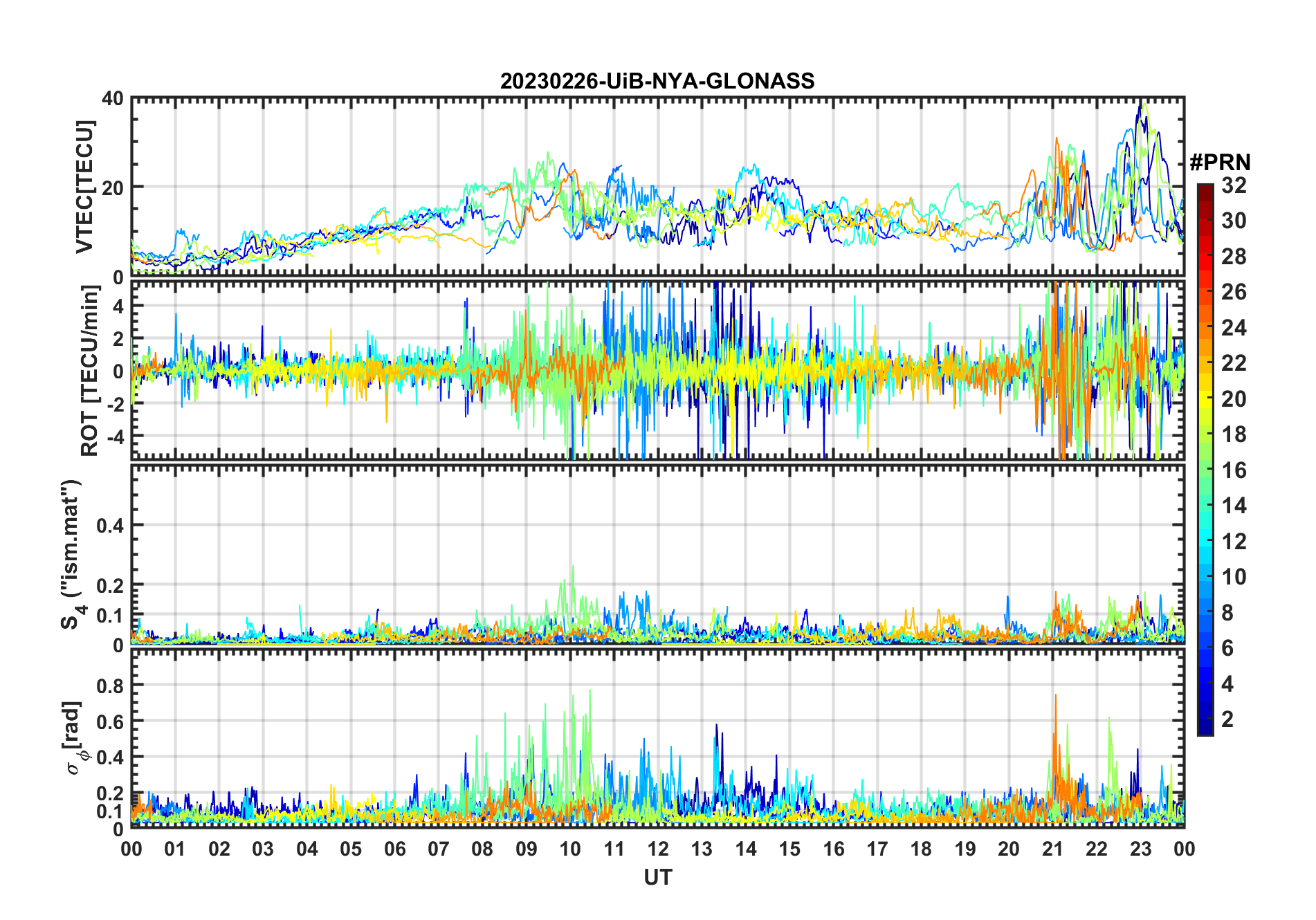The height and width of the screenshot is (920, 1316).
Task: Click x-axis tick label 06
Action: [x=394, y=849]
